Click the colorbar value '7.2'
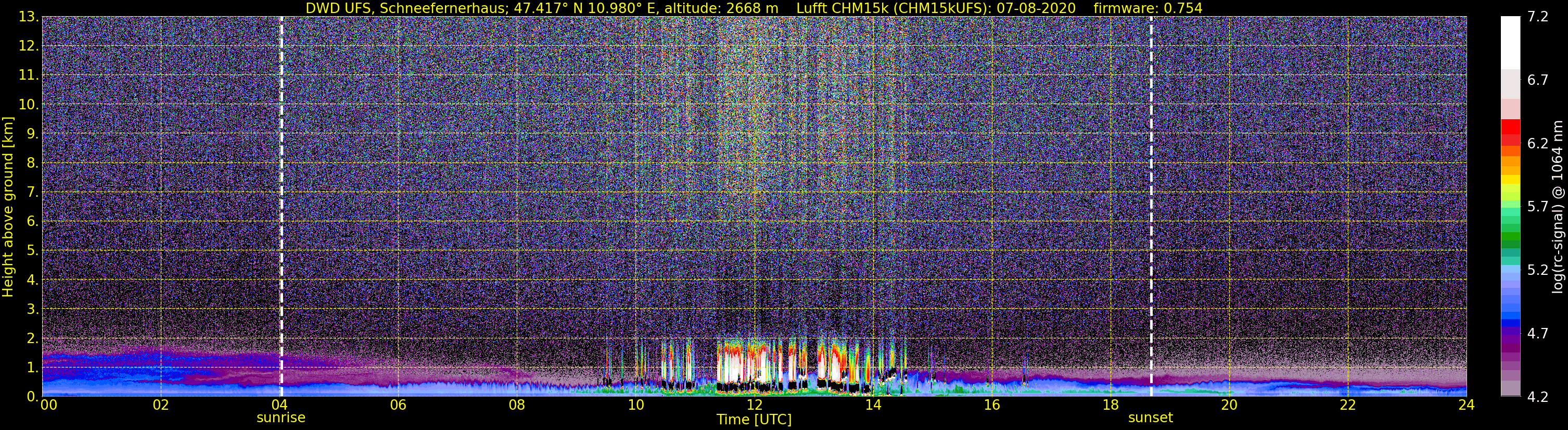This screenshot has width=1568, height=430. [x=1538, y=17]
